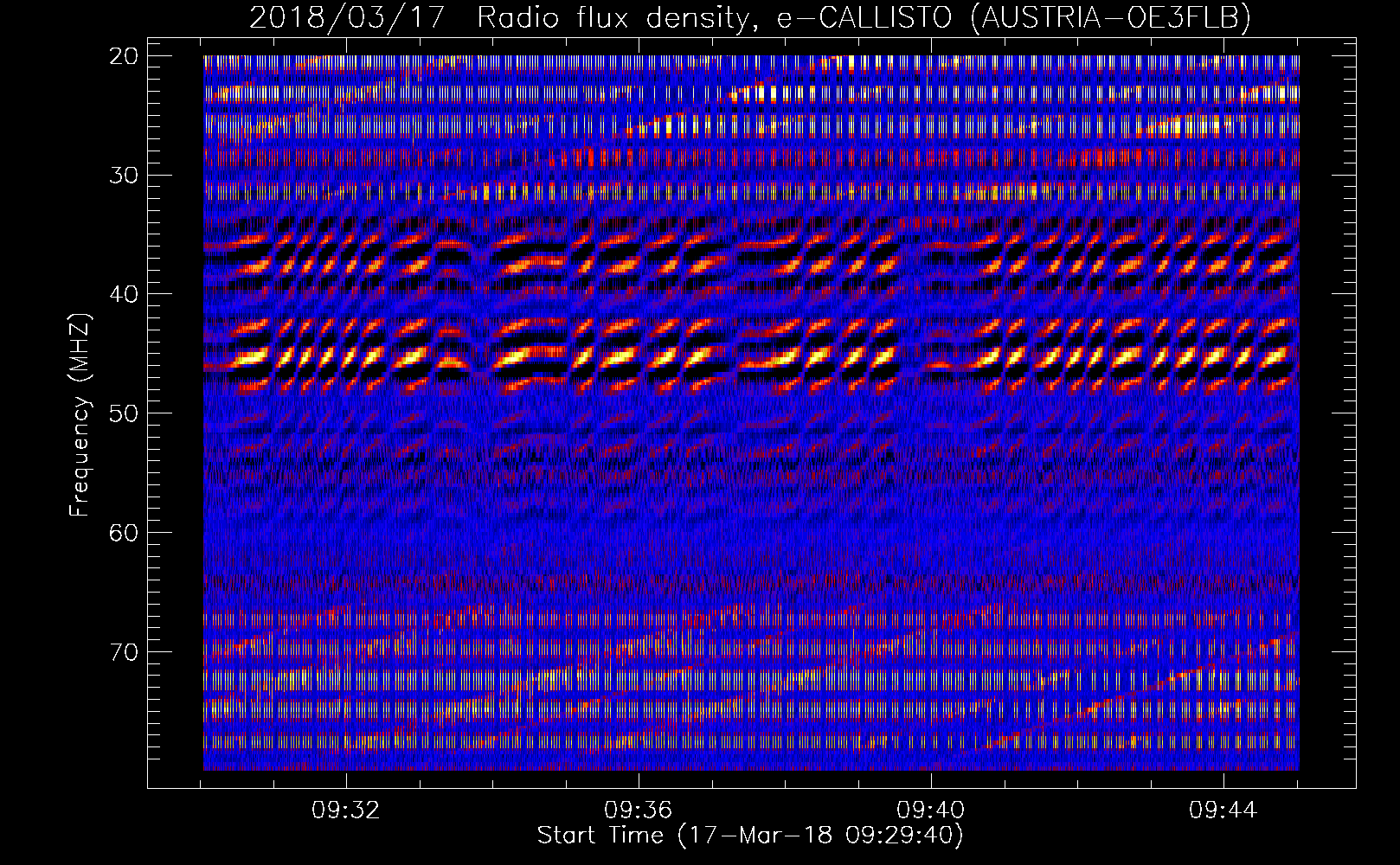Click the "Frequency (MHZ)" axis label
Screen dimensions: 1400x865
tap(80, 415)
